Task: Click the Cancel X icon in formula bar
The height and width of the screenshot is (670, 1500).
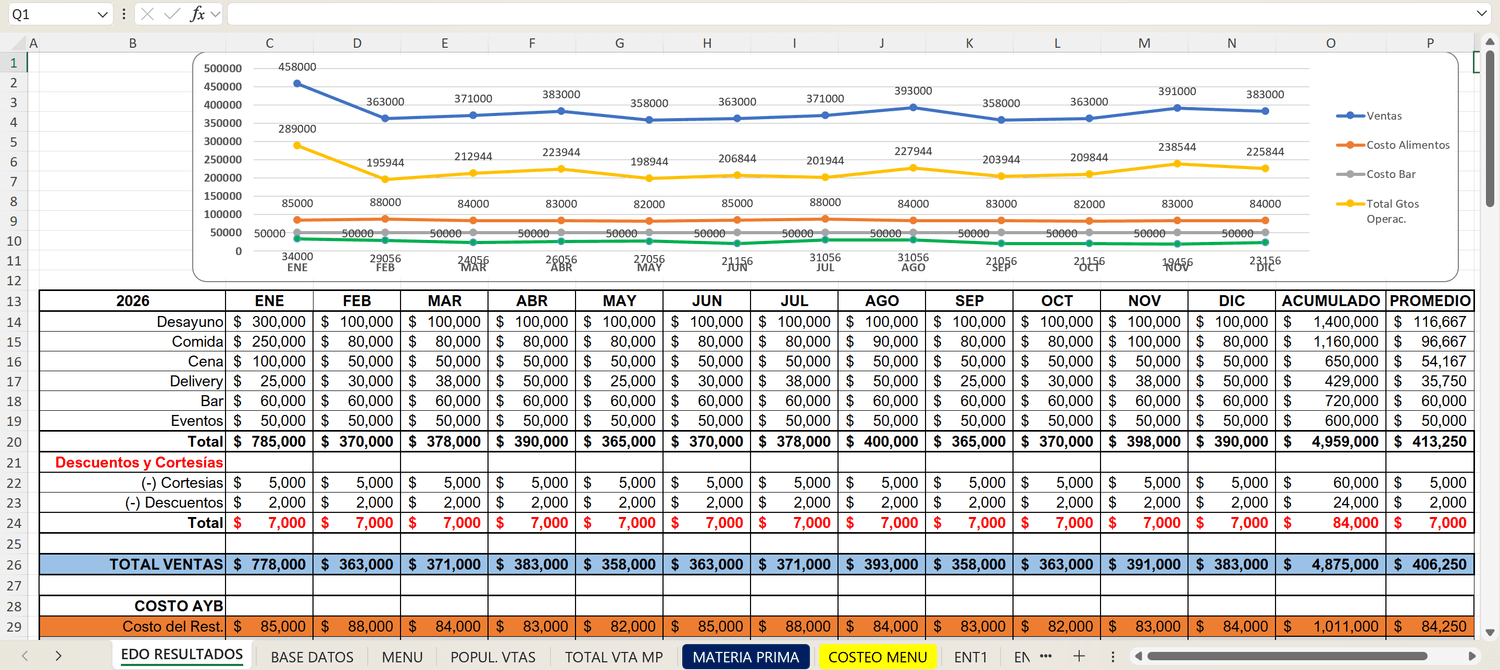Action: 147,14
